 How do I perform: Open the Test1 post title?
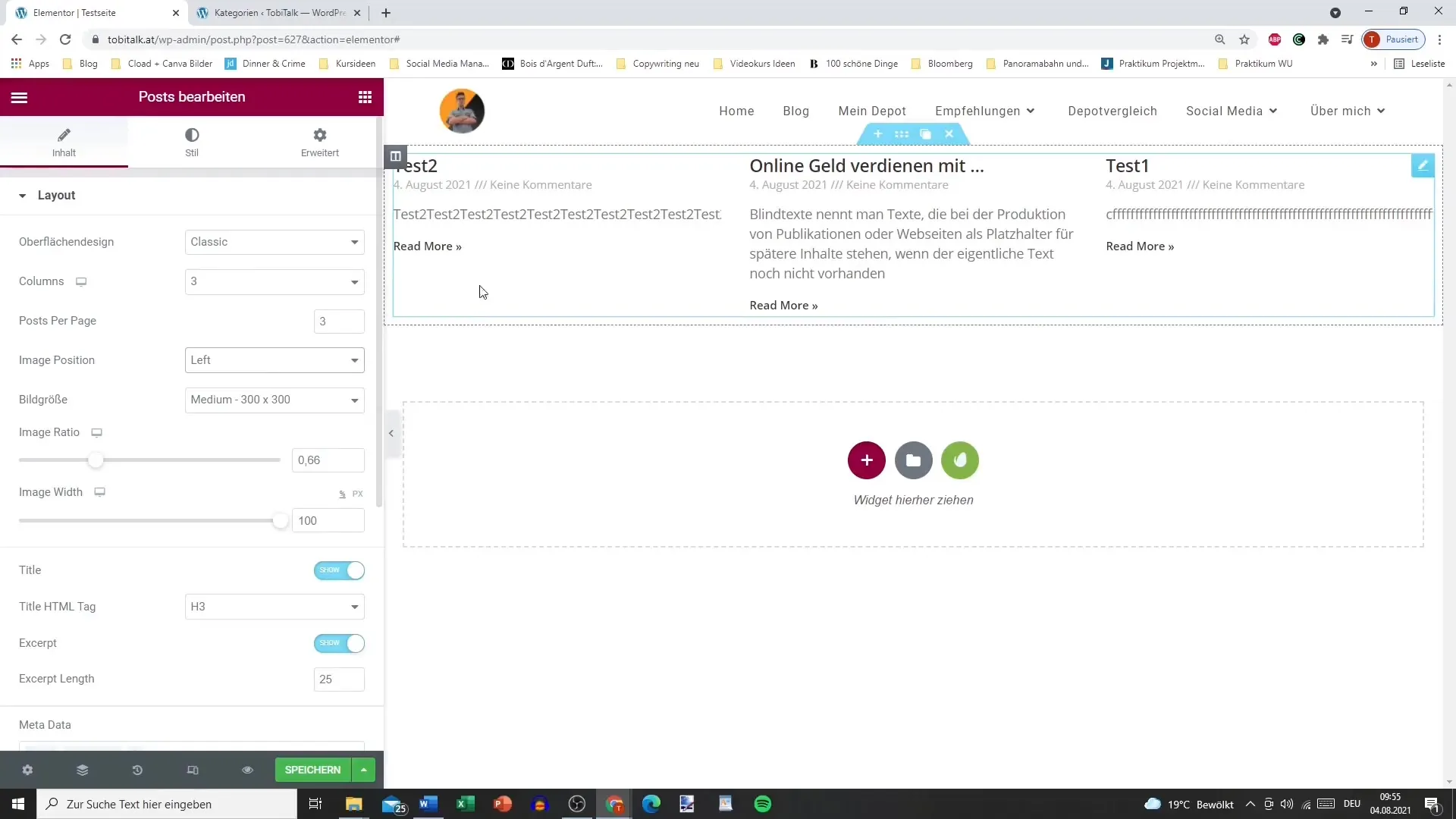[1127, 166]
